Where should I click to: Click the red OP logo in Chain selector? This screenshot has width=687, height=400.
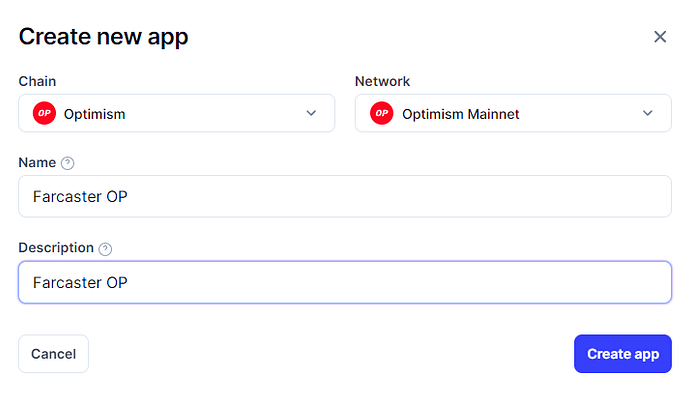pos(44,113)
